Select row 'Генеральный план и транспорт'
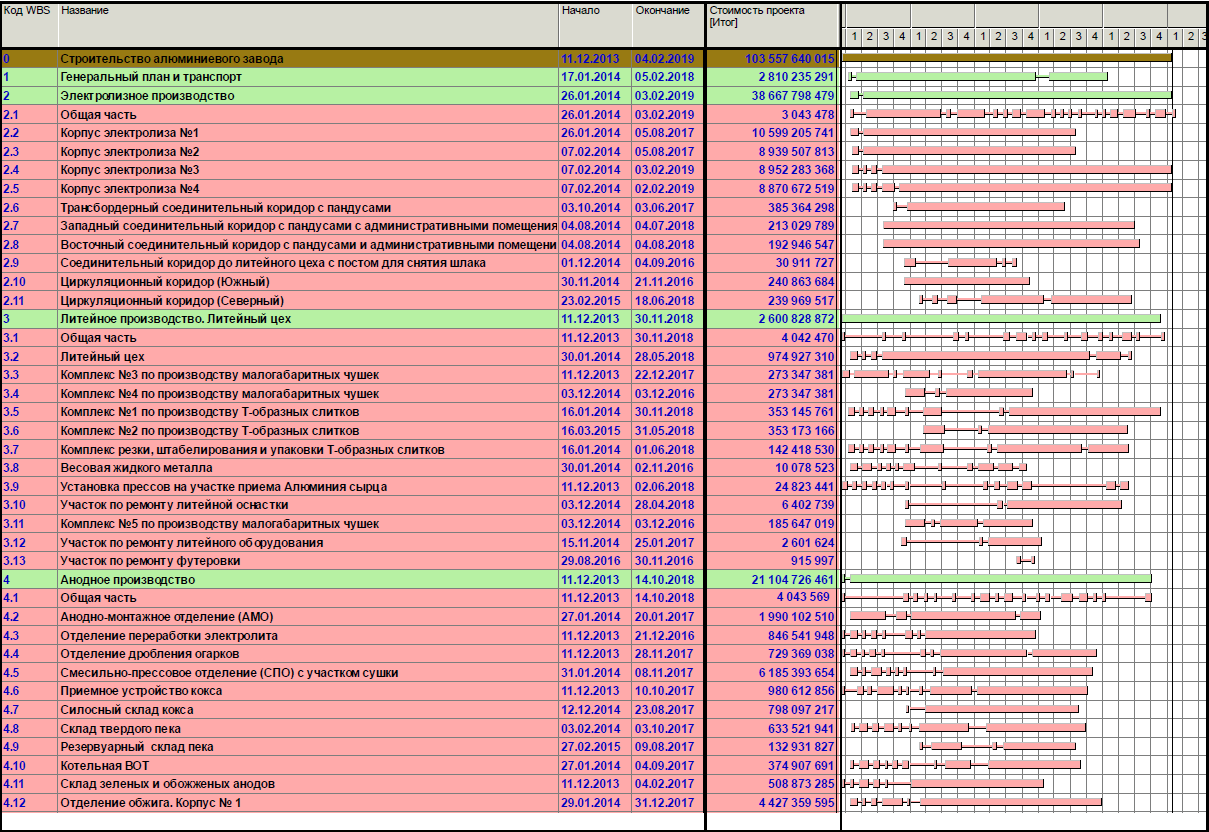 [x=419, y=77]
